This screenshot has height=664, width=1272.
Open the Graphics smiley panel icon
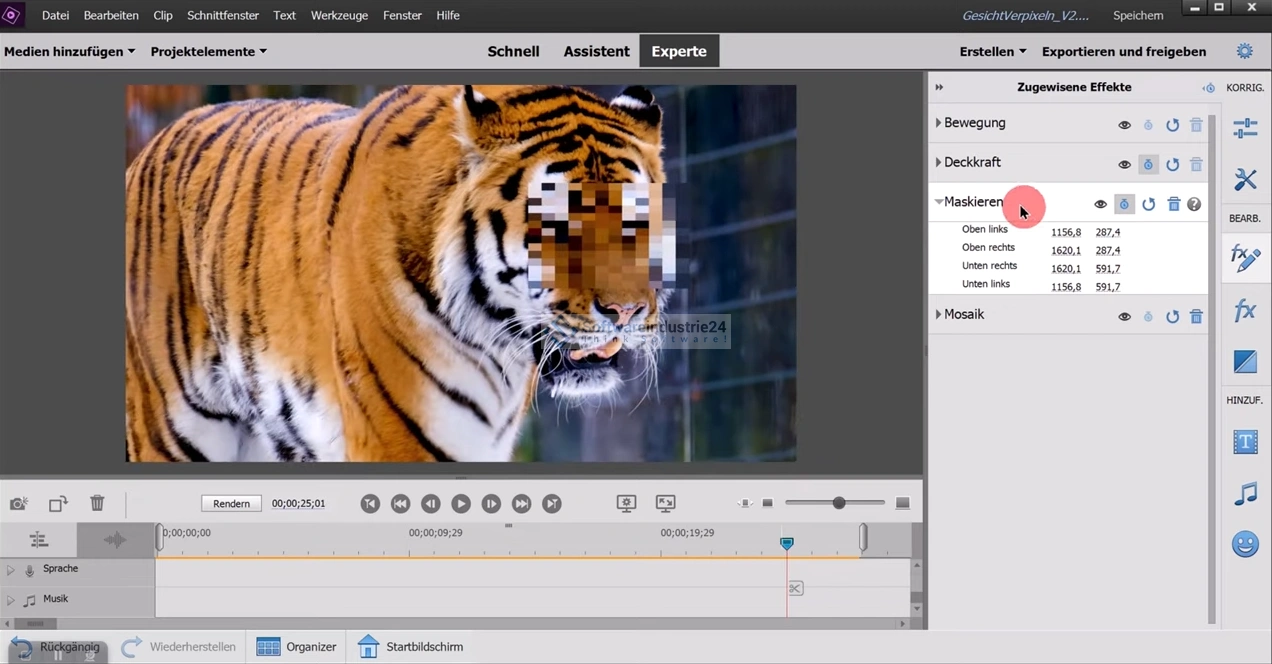(x=1245, y=544)
